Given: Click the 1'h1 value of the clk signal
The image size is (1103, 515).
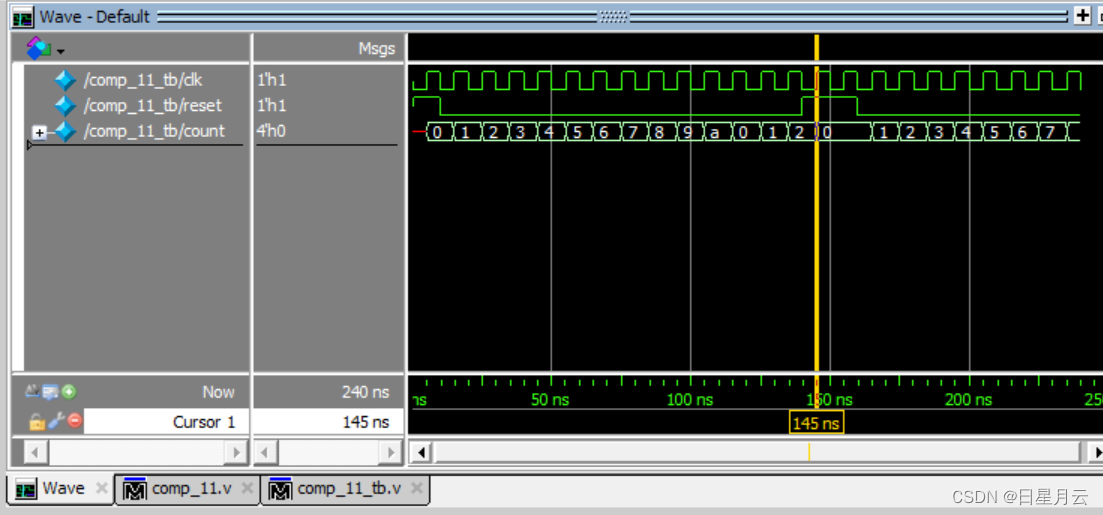Looking at the screenshot, I should click(x=272, y=80).
